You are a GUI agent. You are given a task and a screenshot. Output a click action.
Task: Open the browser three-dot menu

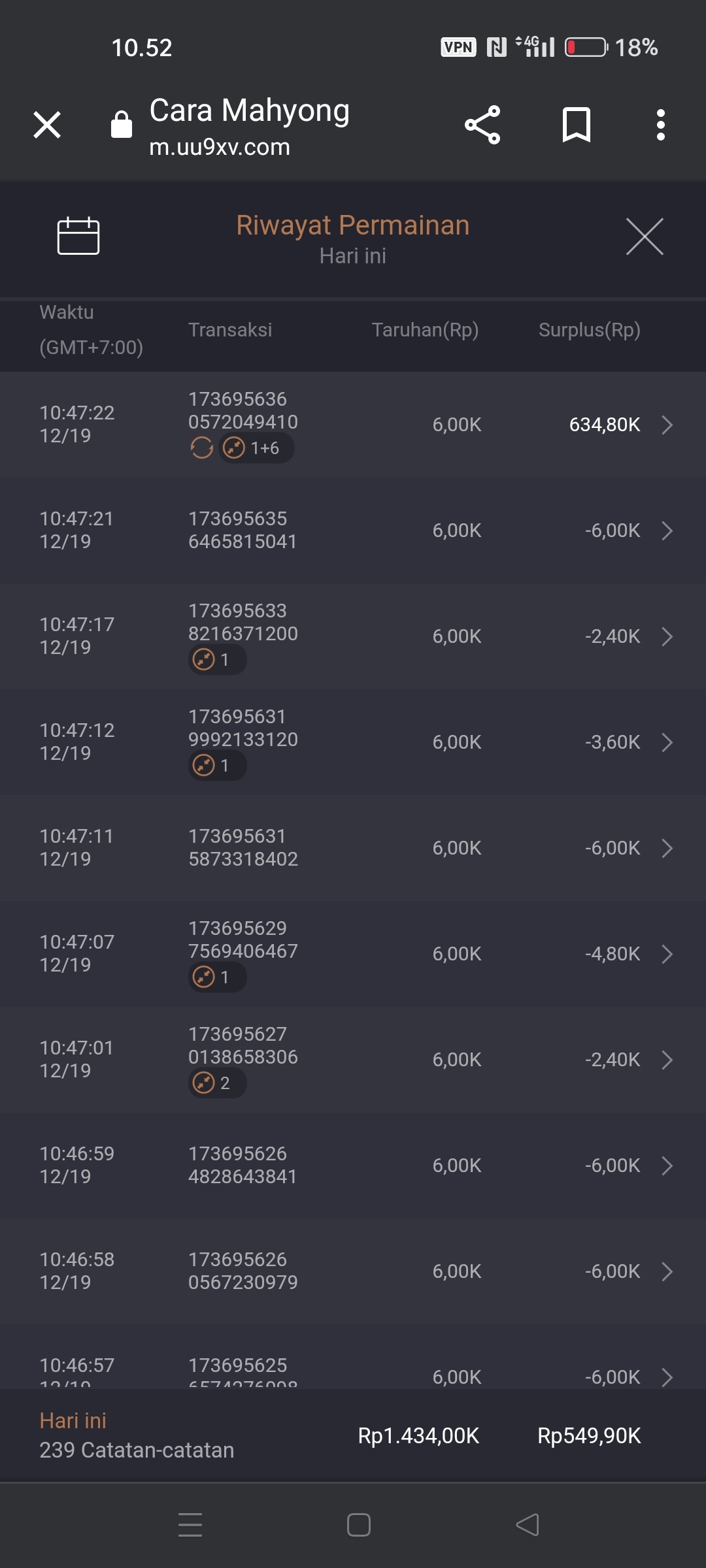click(661, 125)
